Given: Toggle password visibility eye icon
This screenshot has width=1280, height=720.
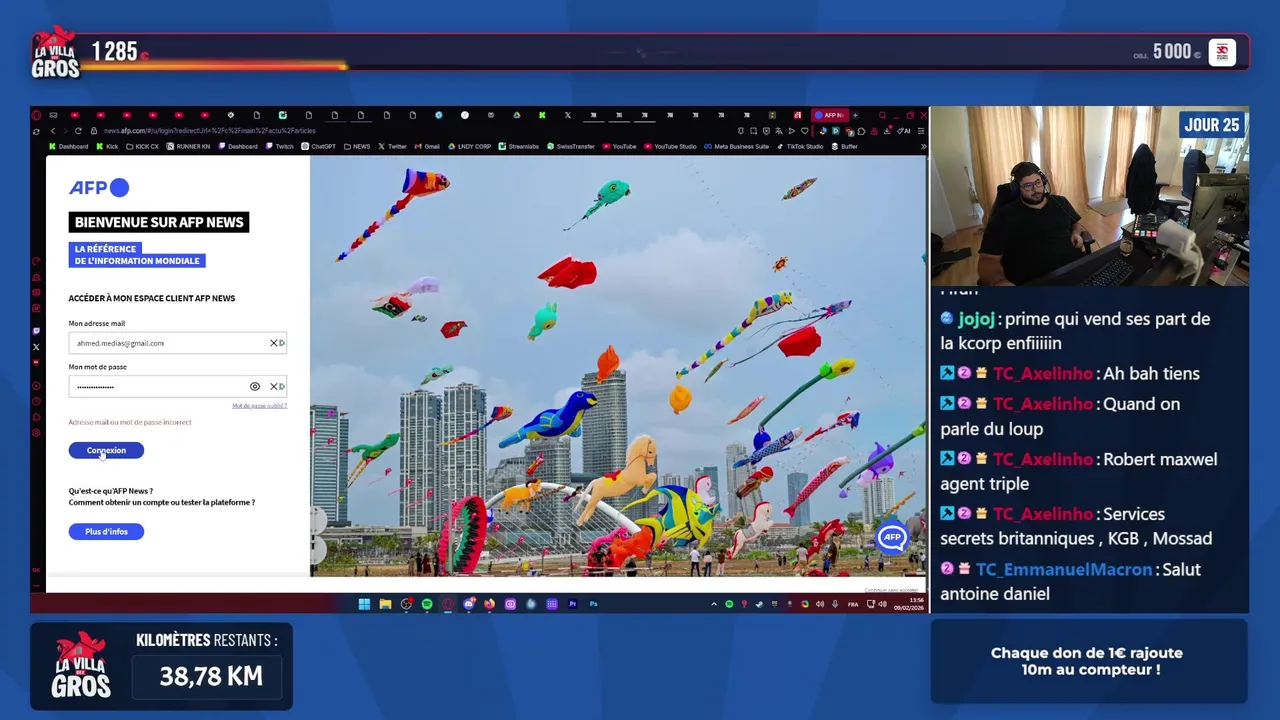Looking at the screenshot, I should tap(255, 386).
